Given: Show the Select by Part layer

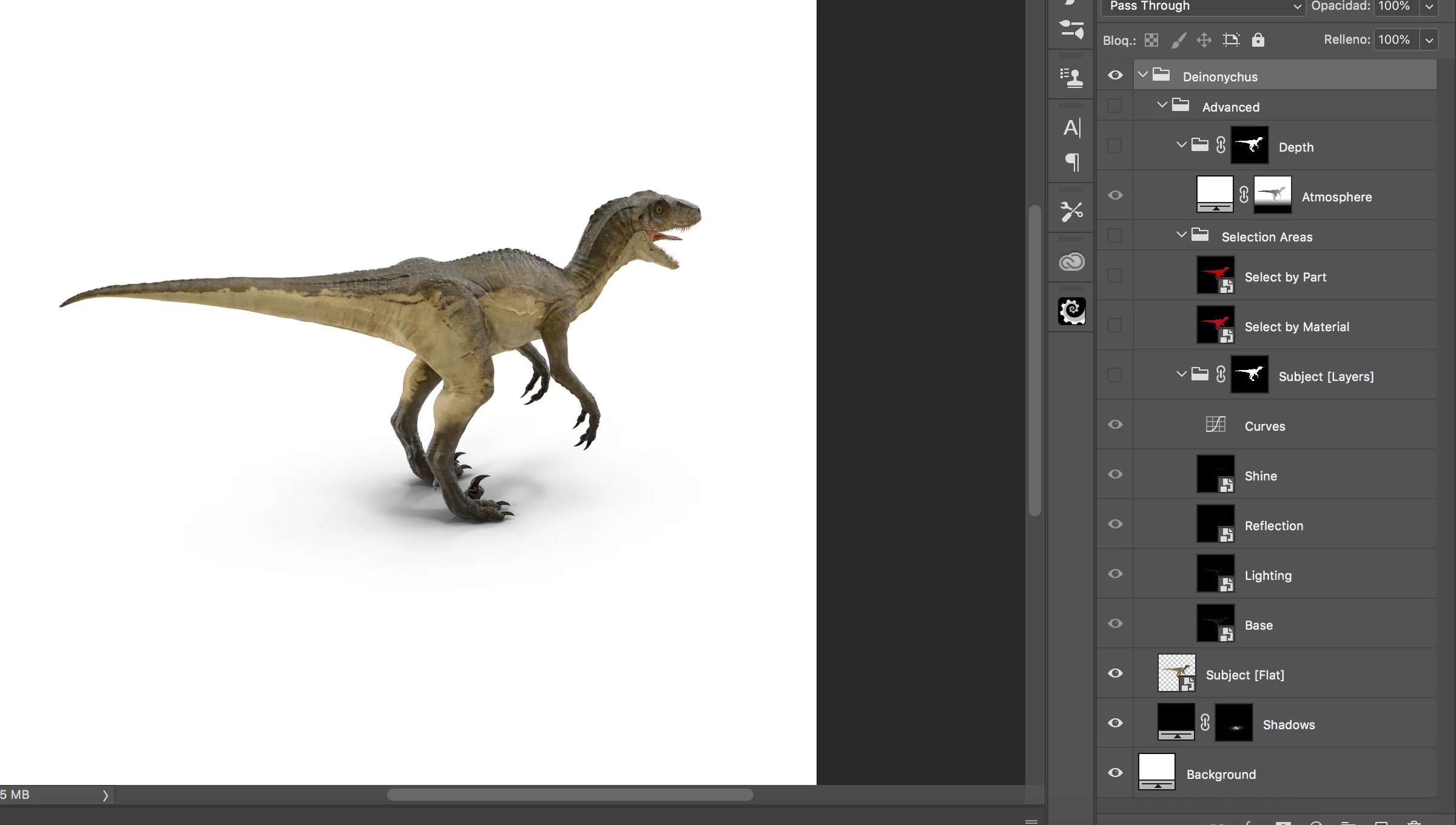Looking at the screenshot, I should click(1114, 275).
